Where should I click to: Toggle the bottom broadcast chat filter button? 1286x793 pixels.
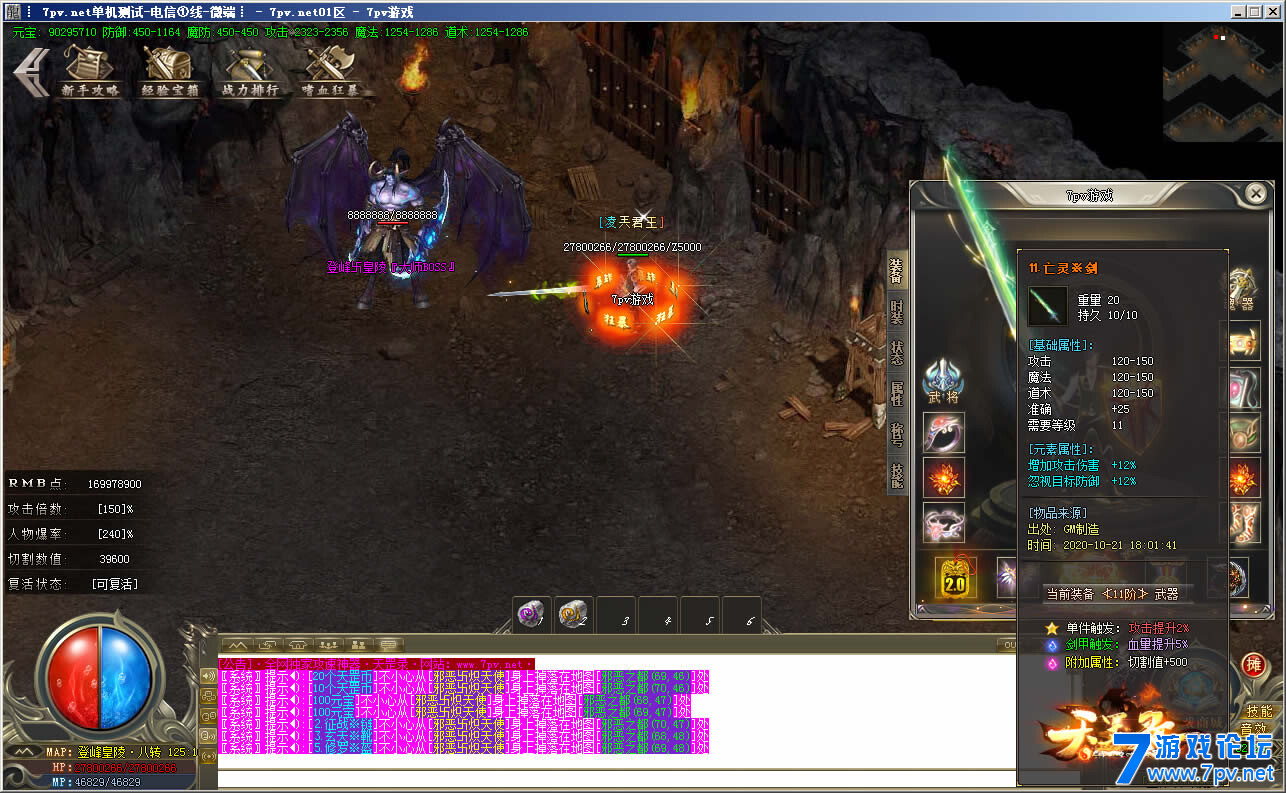click(x=208, y=756)
